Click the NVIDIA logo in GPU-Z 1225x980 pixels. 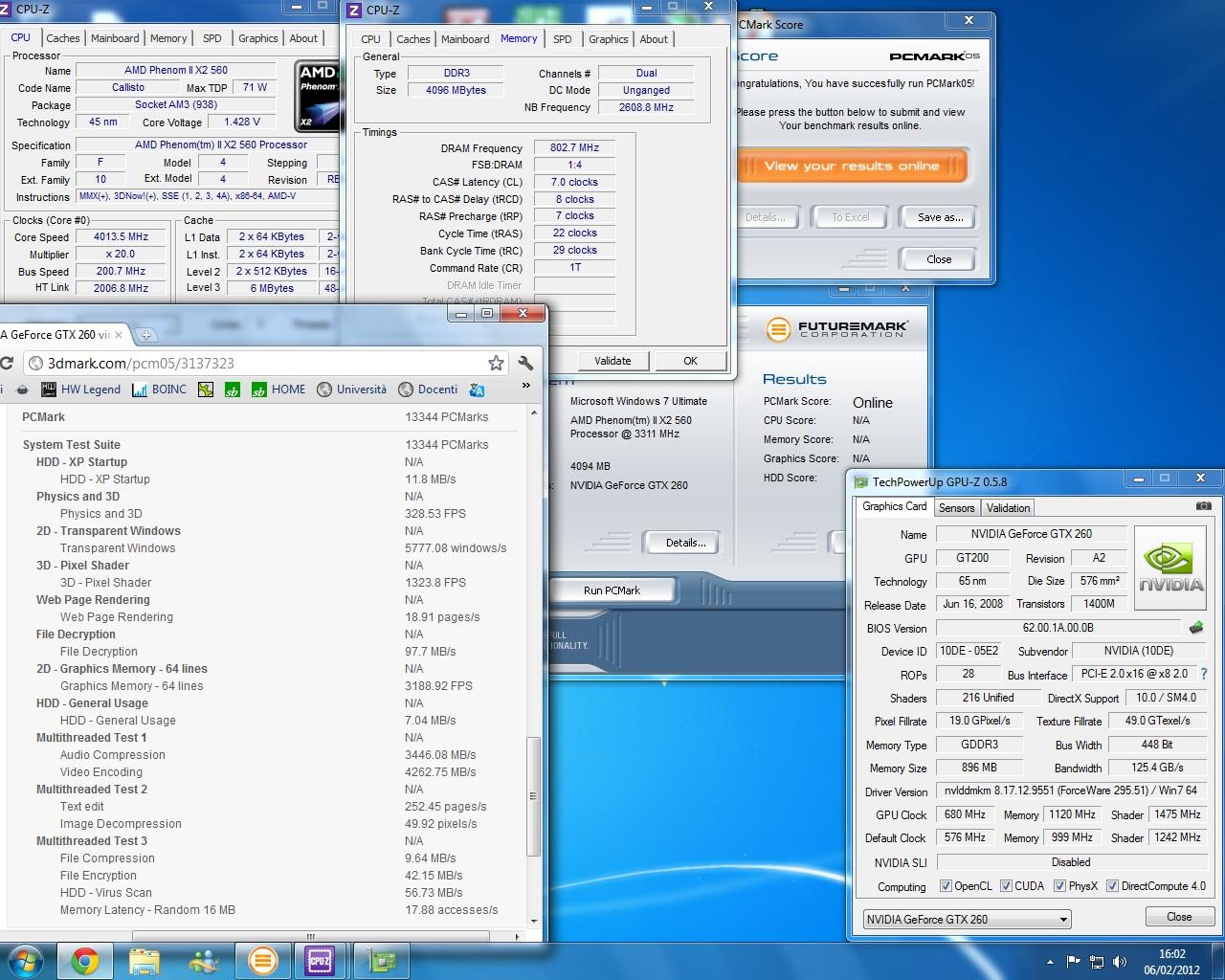[1169, 568]
